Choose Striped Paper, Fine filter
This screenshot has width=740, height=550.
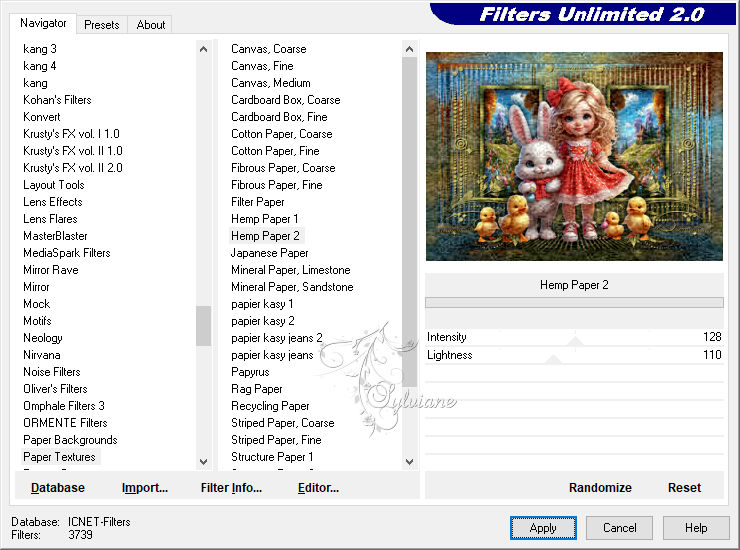[276, 440]
